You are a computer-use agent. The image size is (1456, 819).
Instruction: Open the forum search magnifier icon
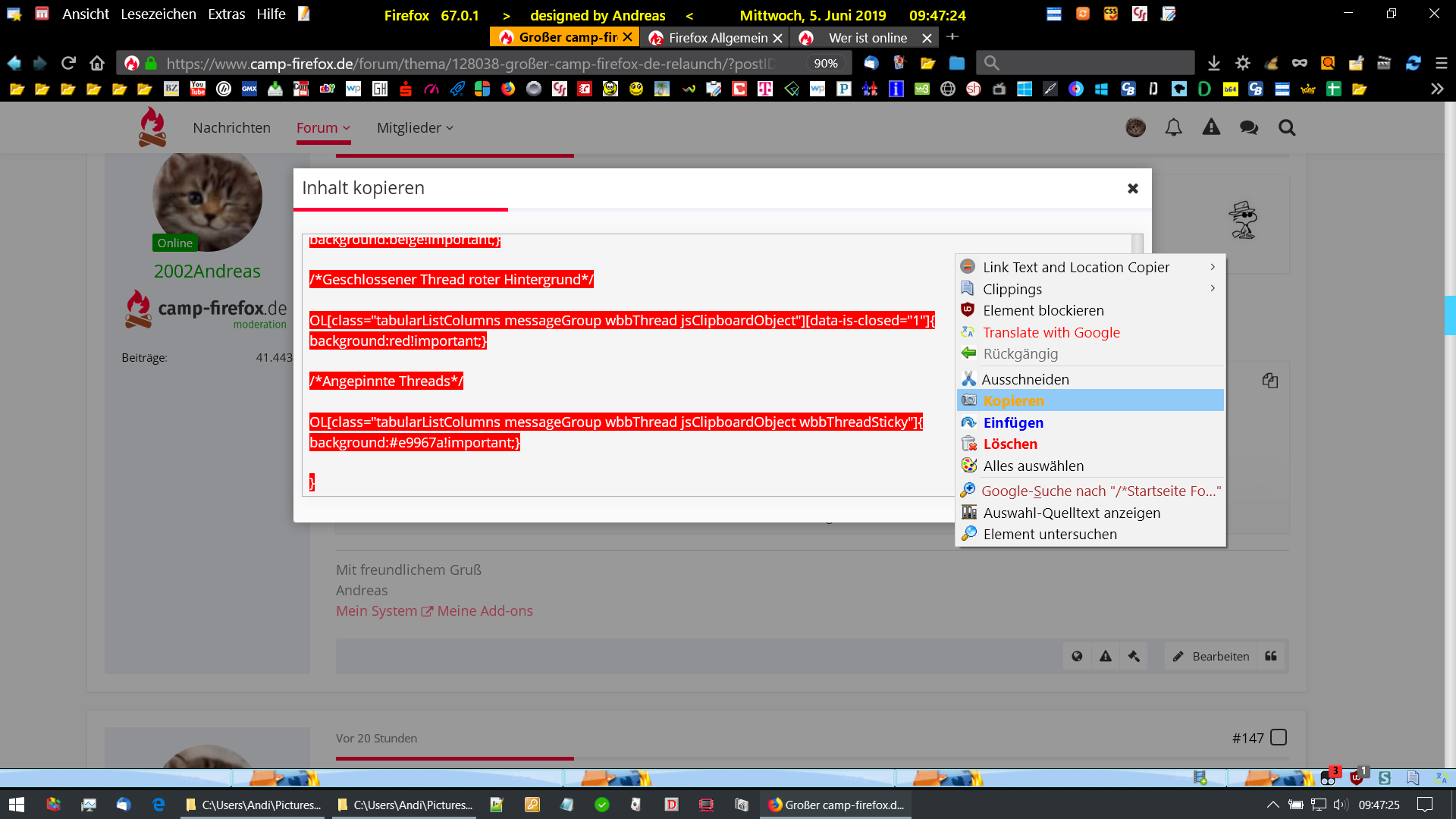(x=1286, y=127)
